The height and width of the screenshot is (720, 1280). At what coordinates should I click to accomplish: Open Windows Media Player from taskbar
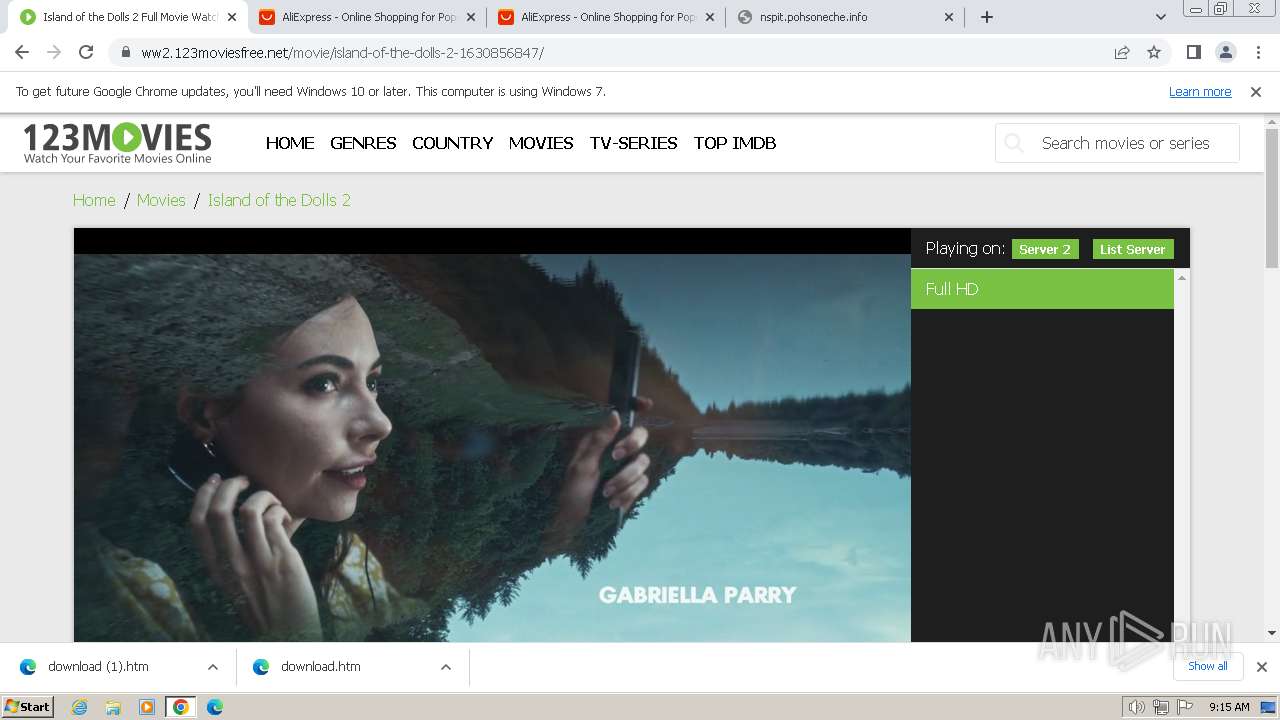[147, 707]
